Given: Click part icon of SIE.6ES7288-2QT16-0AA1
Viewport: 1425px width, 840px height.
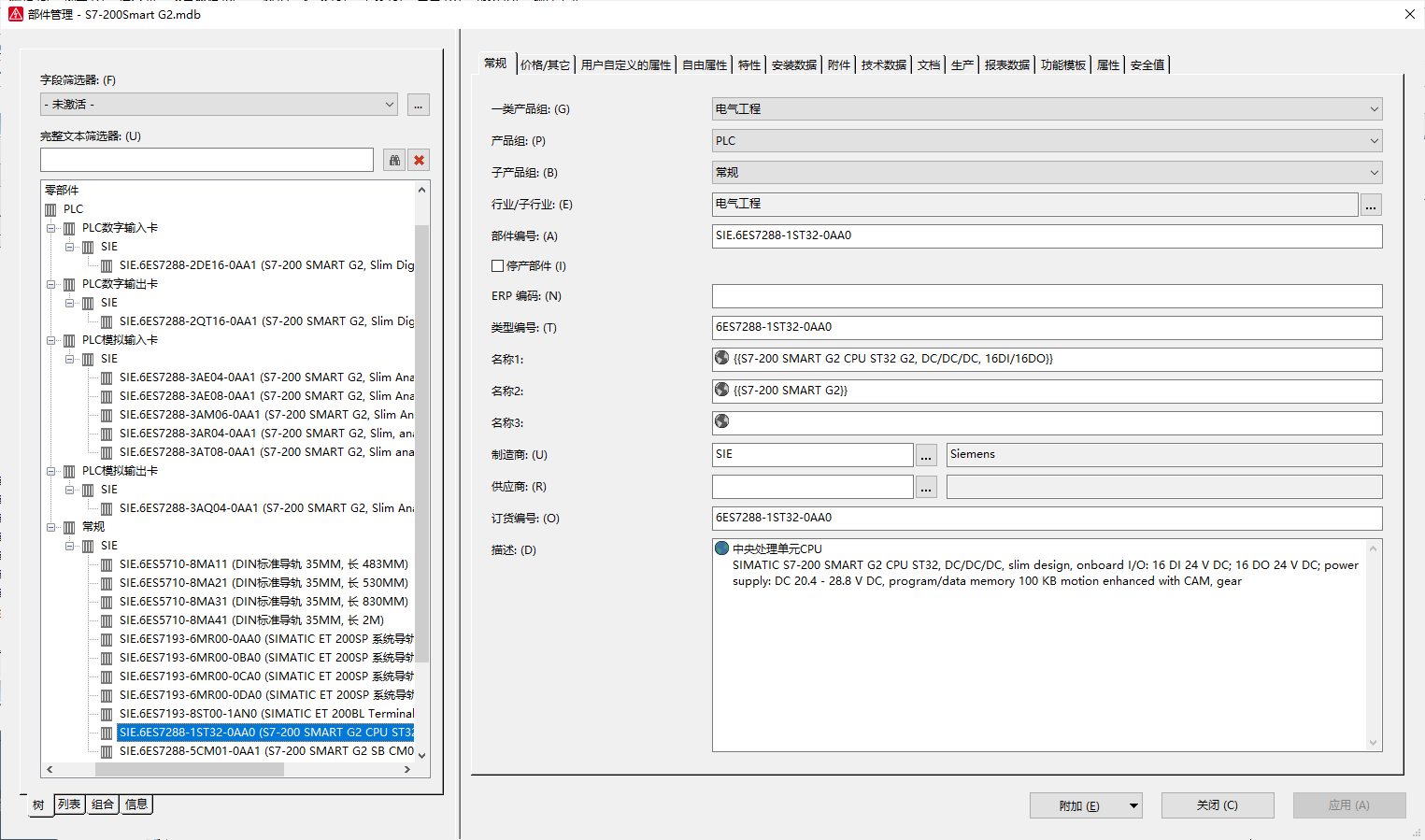Looking at the screenshot, I should tap(107, 321).
